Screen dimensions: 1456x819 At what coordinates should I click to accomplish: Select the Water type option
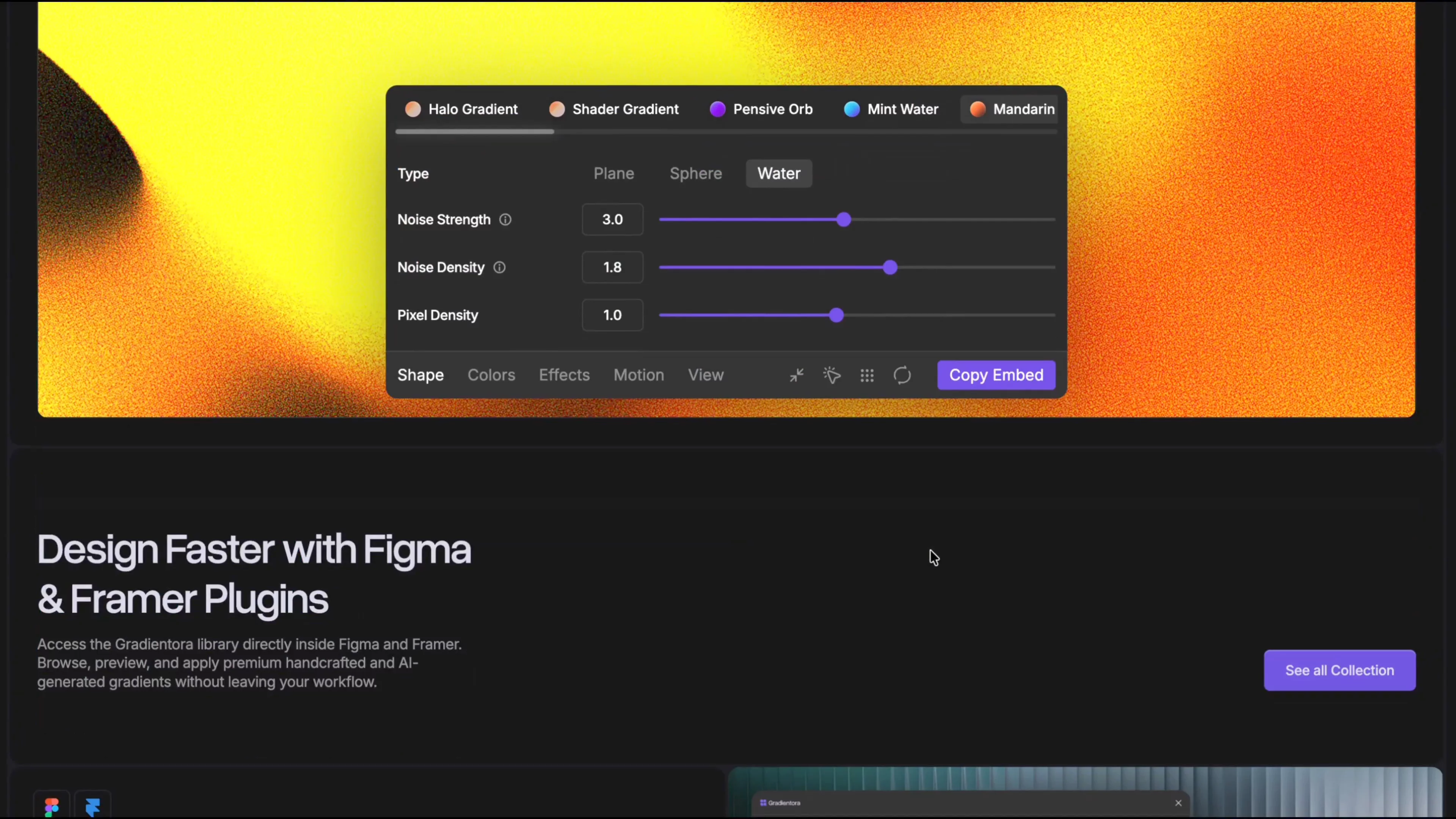point(779,174)
